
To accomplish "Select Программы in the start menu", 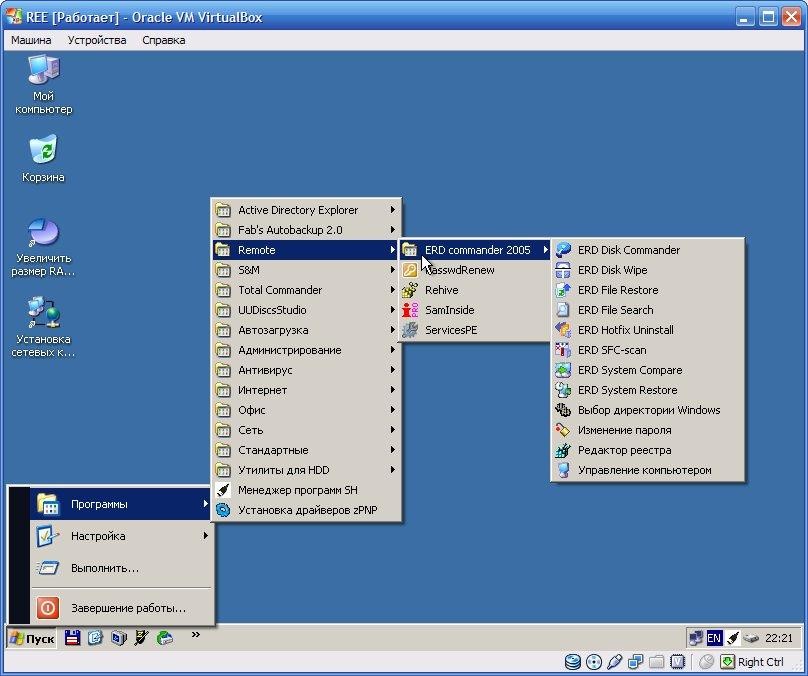I will click(121, 504).
